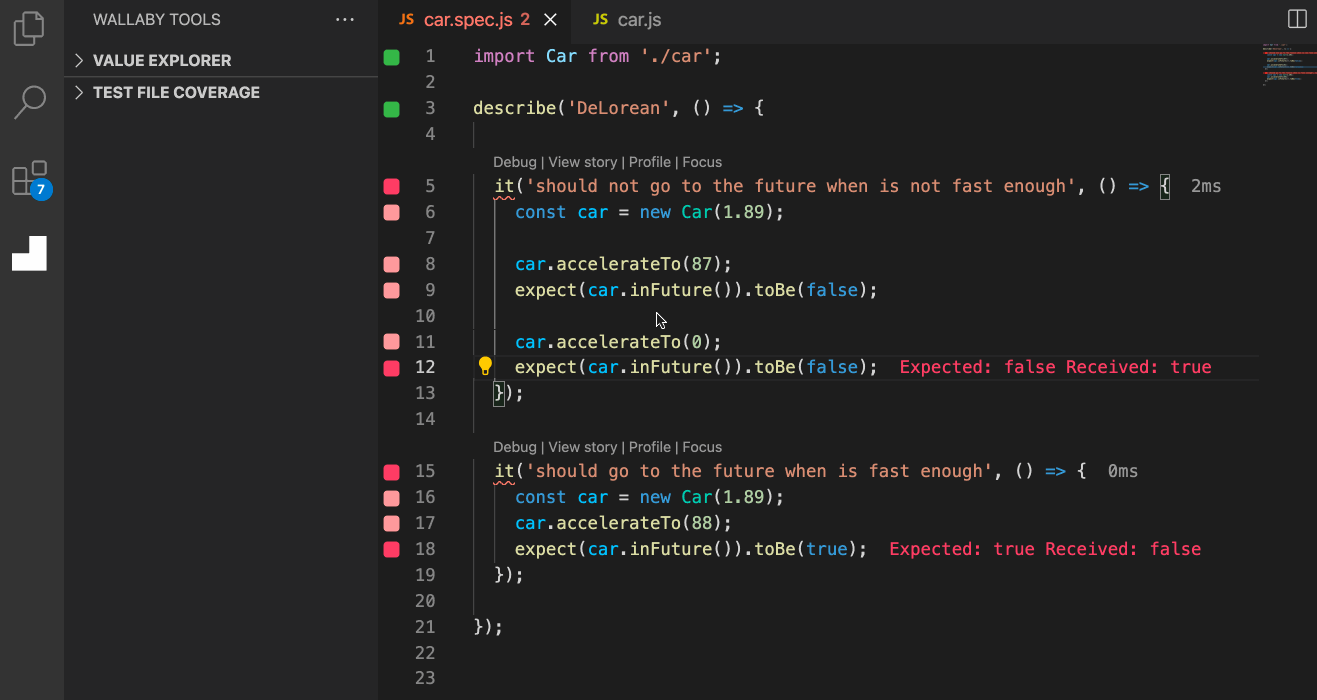Click Debug link above first test
This screenshot has height=700, width=1317.
[x=514, y=162]
